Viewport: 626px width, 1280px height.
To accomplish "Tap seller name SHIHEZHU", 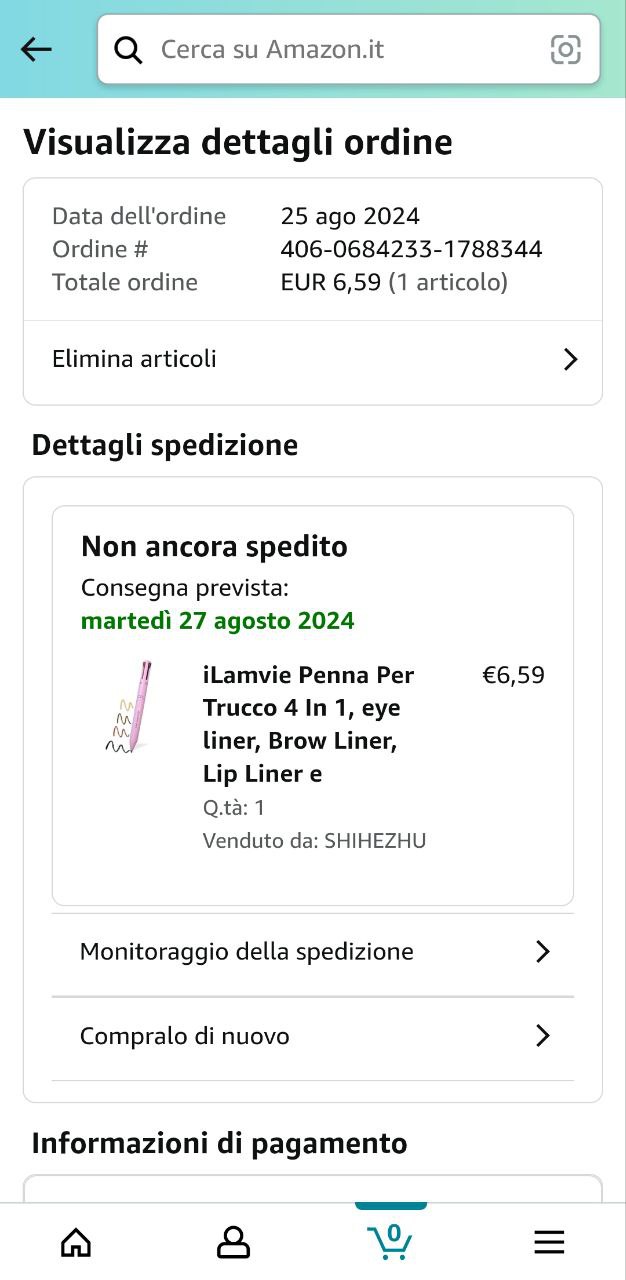I will [375, 841].
